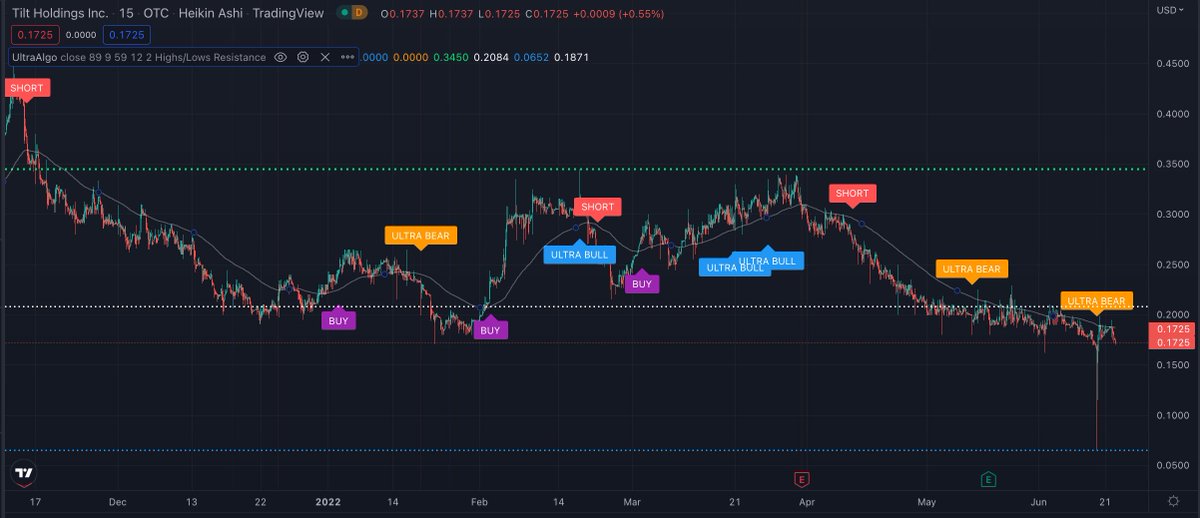Click the blue 0.1725 buy price box
Viewport: 1200px width, 518px height.
click(x=125, y=35)
